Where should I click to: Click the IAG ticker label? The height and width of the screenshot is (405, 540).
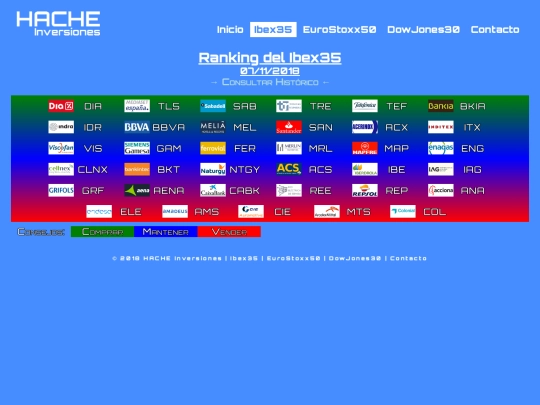coord(472,169)
